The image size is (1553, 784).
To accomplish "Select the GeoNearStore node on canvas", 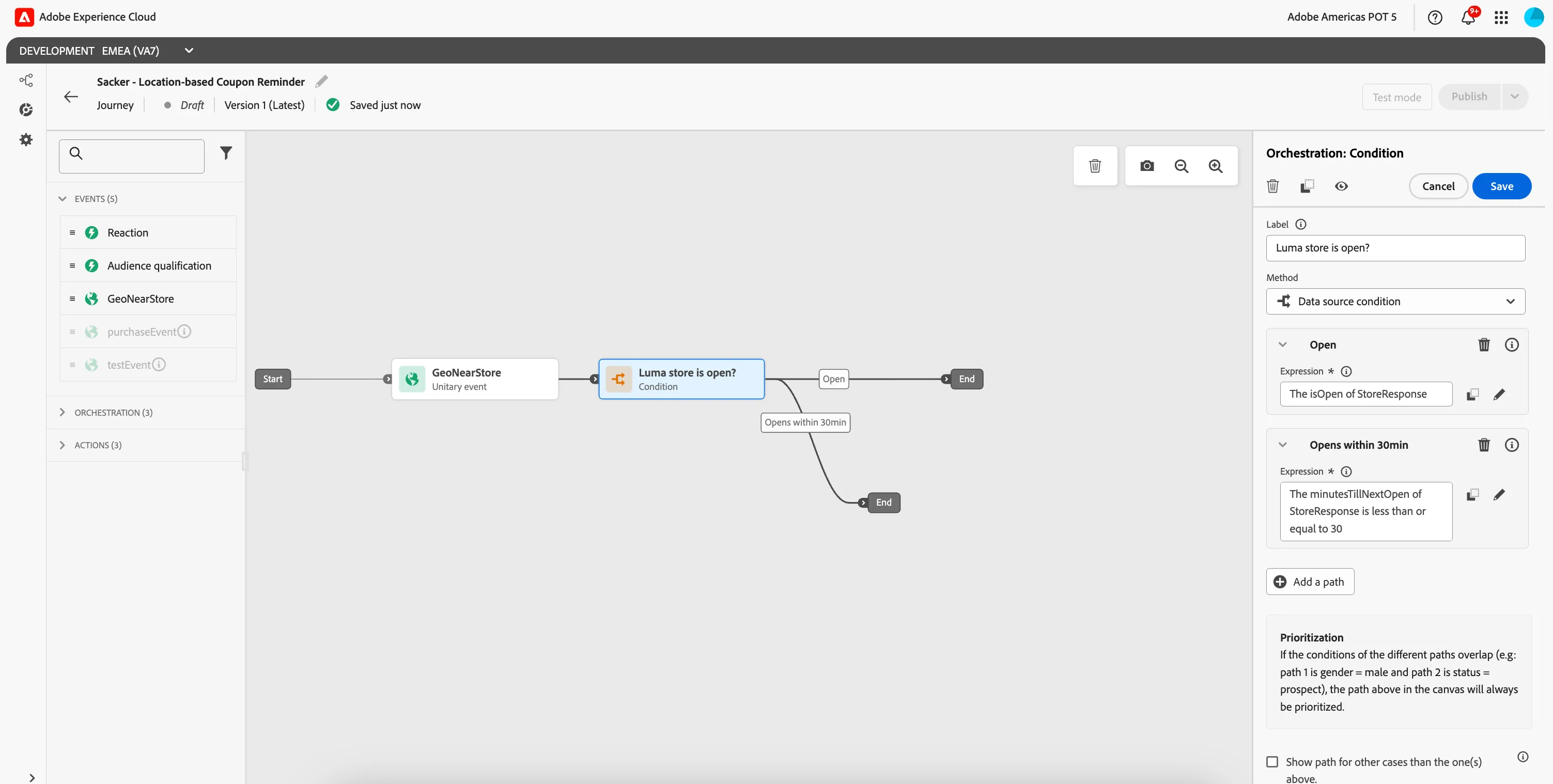I will pos(474,379).
